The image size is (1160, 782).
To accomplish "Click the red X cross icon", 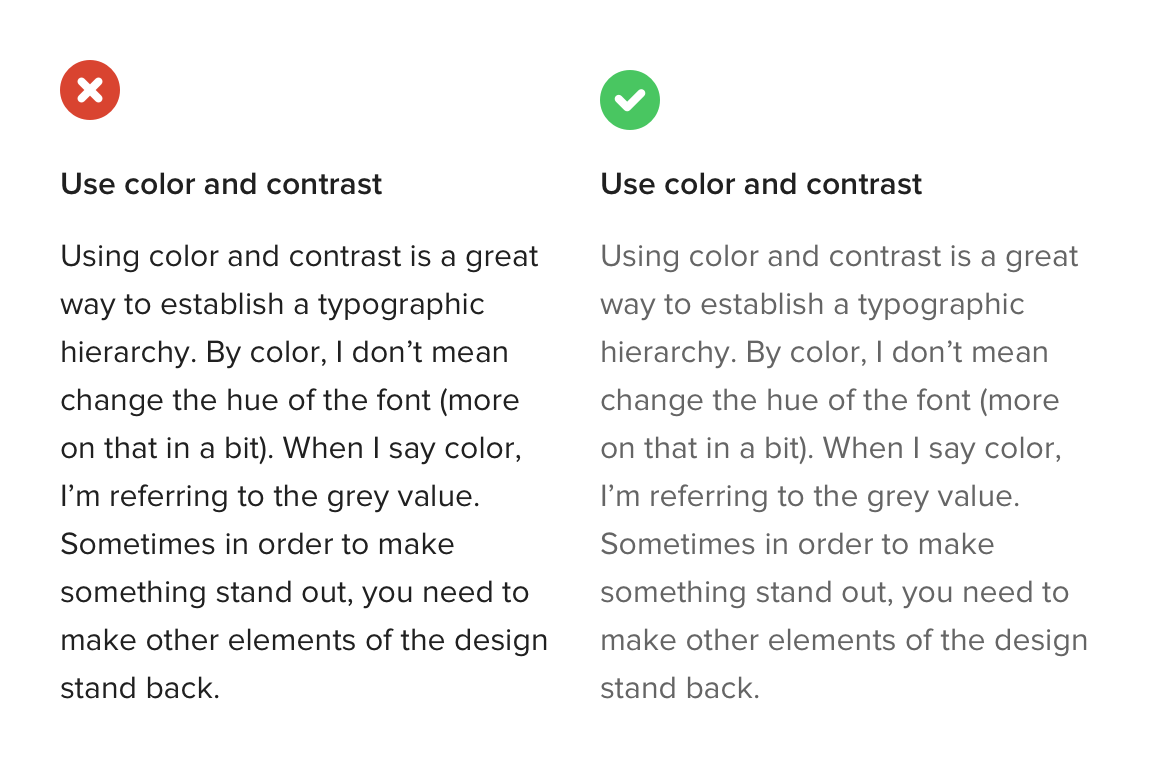I will click(90, 90).
